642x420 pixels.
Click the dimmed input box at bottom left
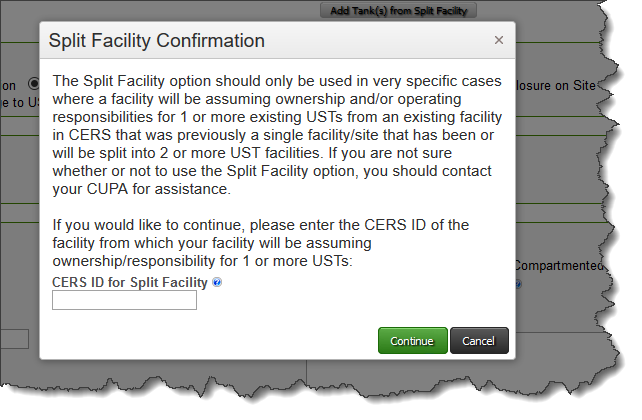(x=15, y=339)
